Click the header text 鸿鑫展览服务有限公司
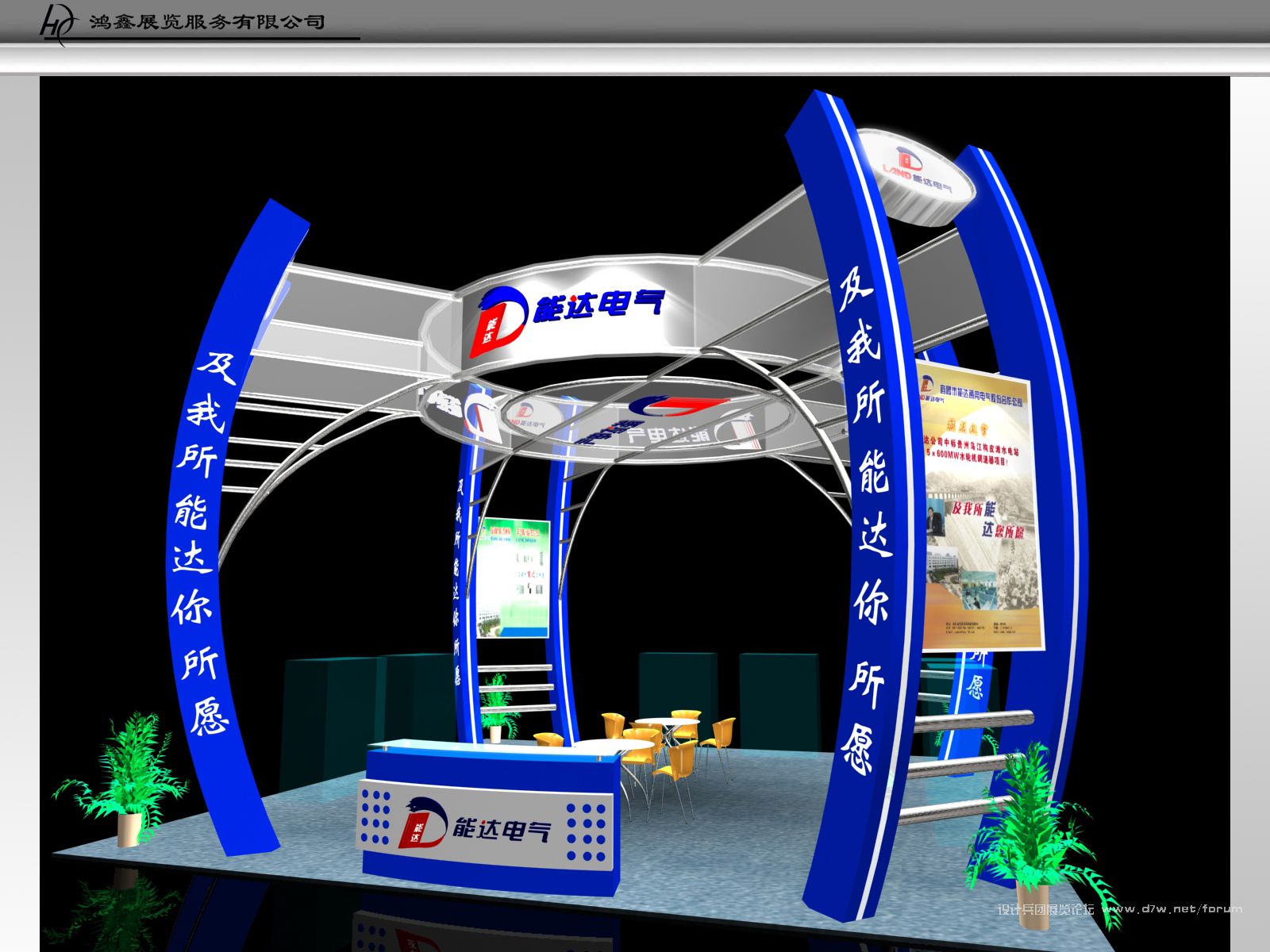Screen dimensions: 1270x952 coord(207,21)
